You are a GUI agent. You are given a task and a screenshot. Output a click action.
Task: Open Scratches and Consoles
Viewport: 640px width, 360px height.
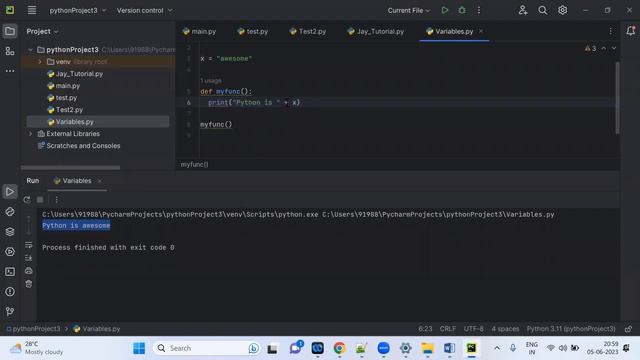[83, 146]
